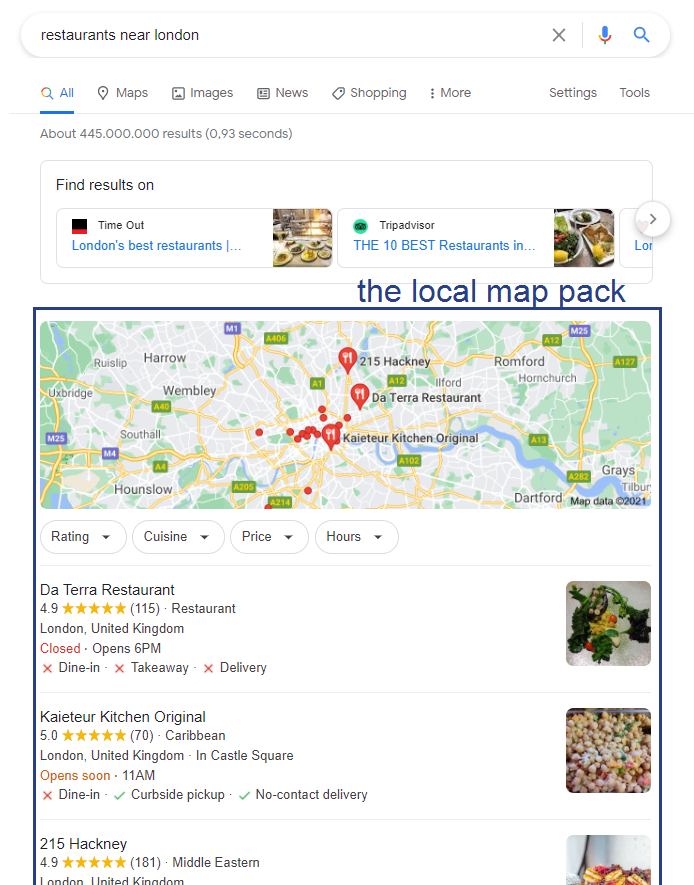Start voice search with microphone icon

pos(604,35)
